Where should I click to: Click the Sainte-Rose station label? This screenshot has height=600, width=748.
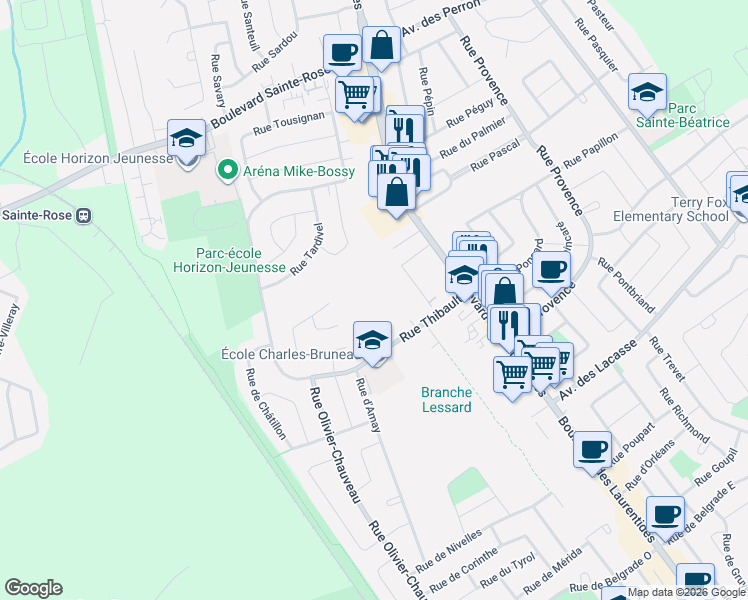click(x=37, y=215)
